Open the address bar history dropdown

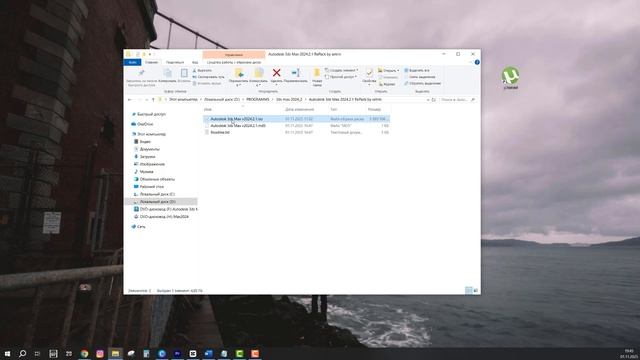pos(428,100)
